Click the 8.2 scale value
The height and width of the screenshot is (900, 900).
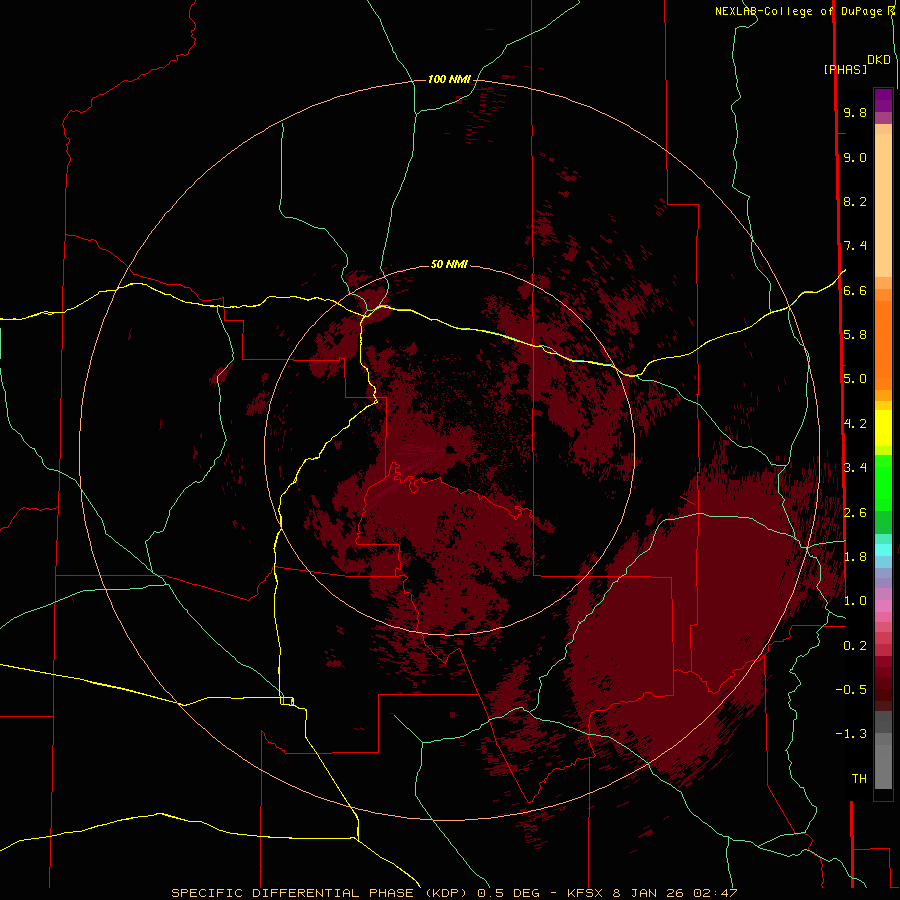pyautogui.click(x=855, y=201)
